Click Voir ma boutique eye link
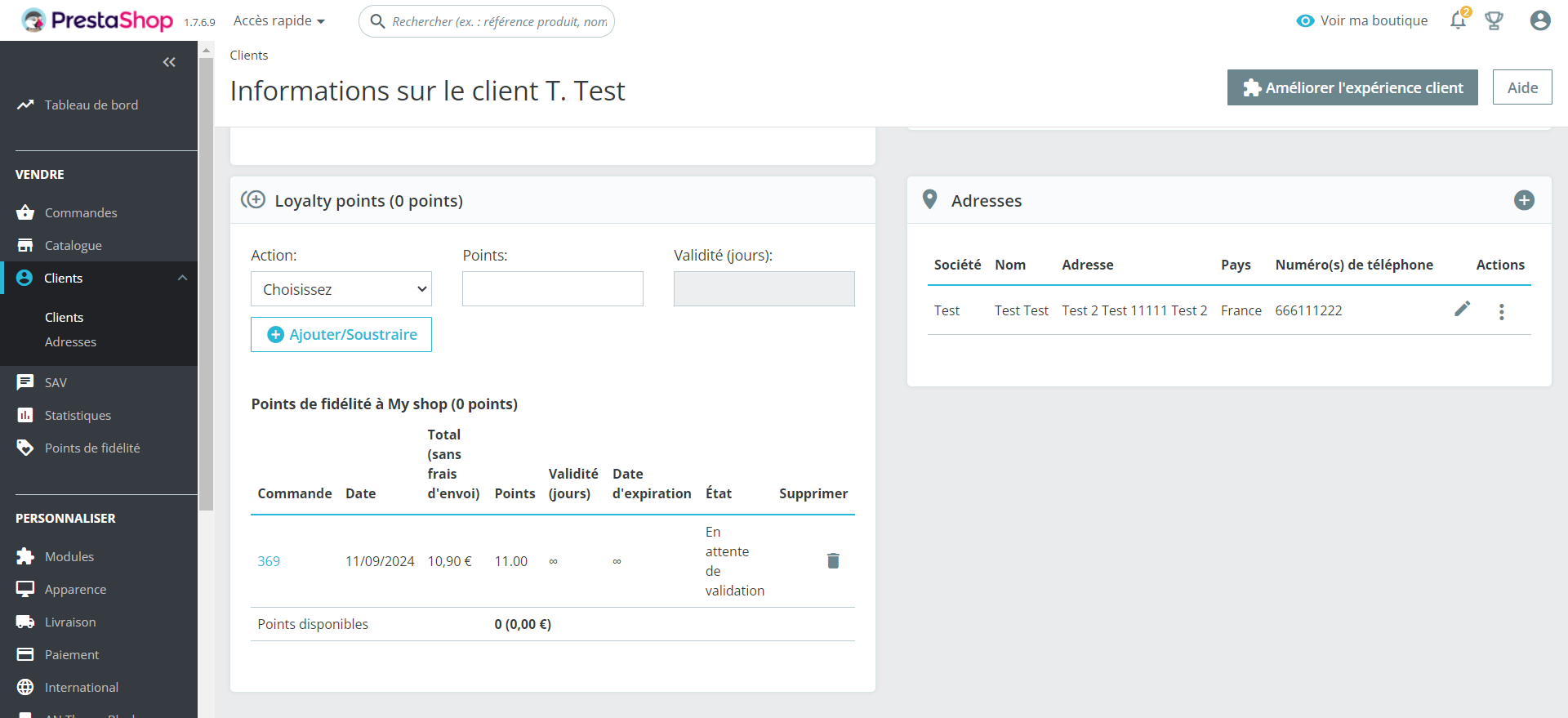1568x718 pixels. pyautogui.click(x=1361, y=20)
